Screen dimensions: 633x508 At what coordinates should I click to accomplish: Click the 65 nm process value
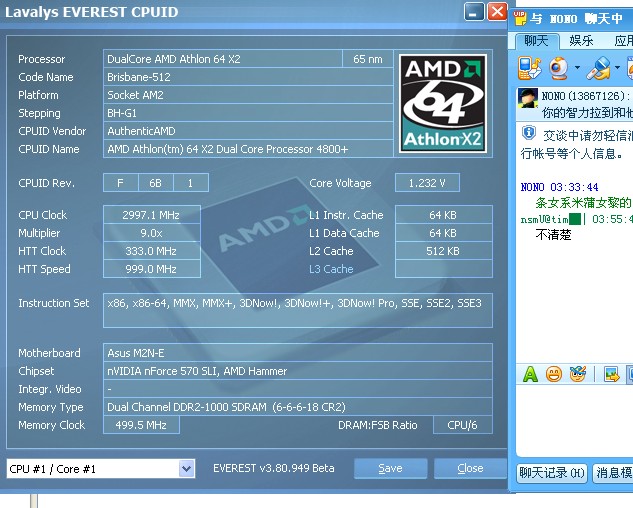[368, 59]
